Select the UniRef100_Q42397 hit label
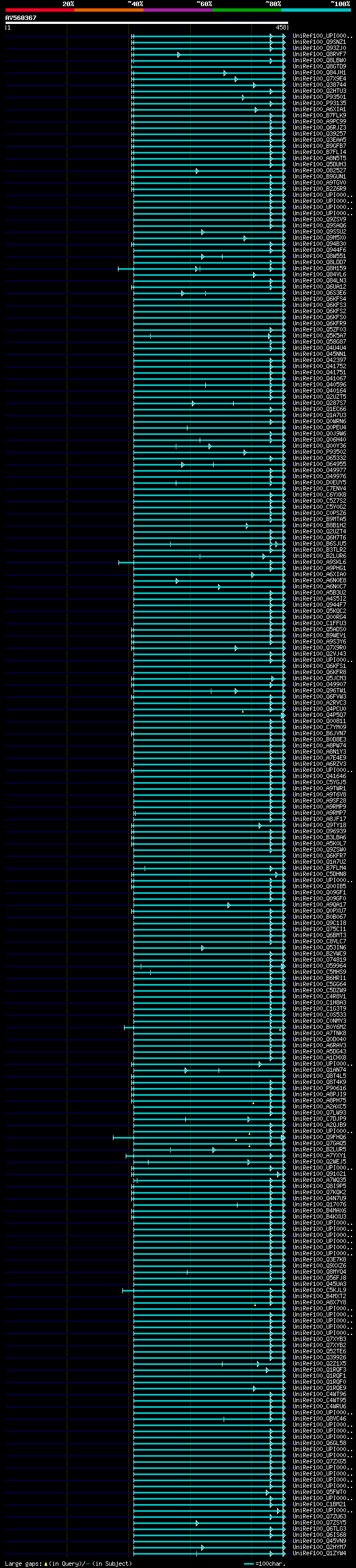Viewport: 356px width, 1568px height. click(x=319, y=360)
